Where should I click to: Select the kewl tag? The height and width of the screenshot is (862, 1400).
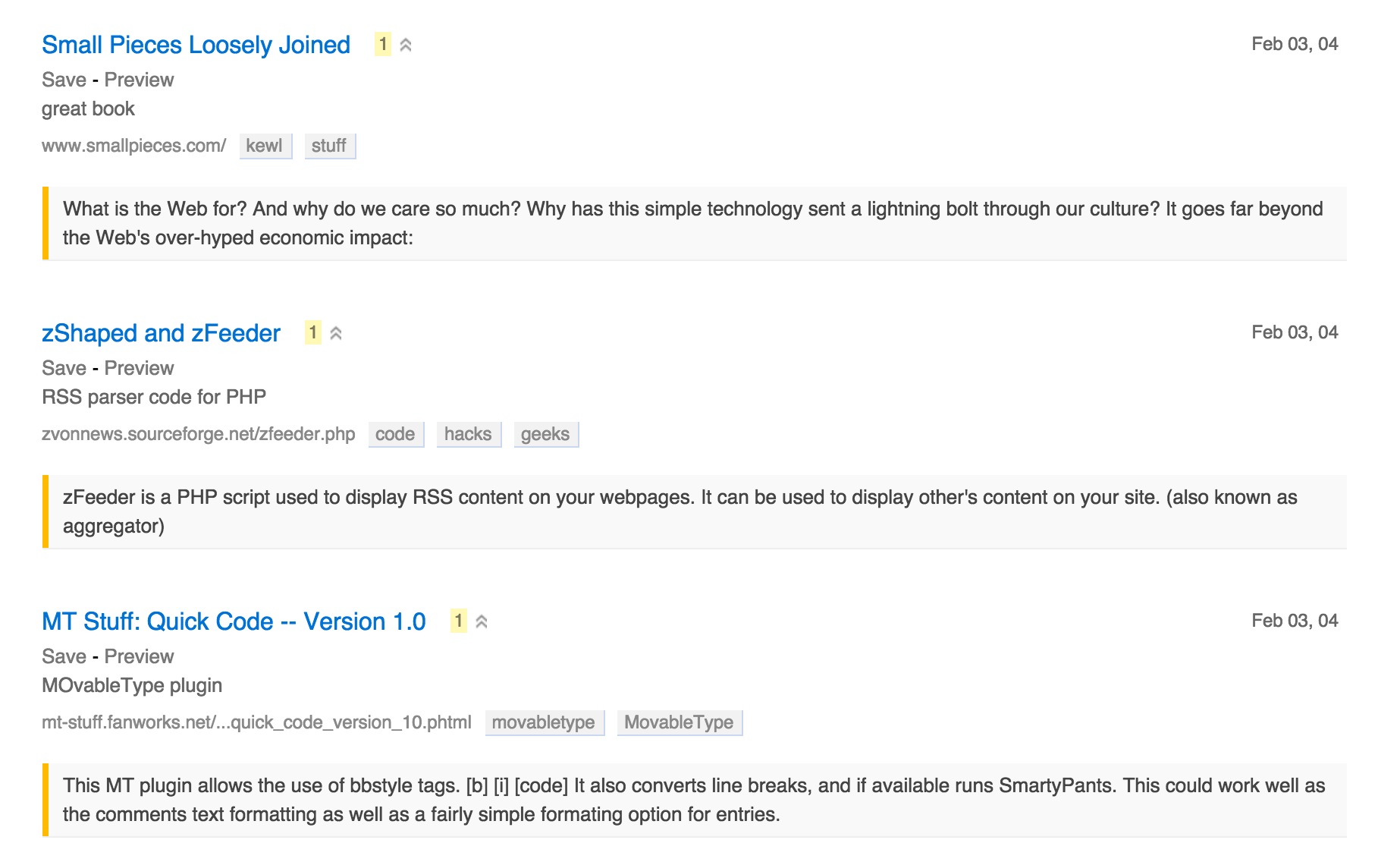tap(265, 146)
